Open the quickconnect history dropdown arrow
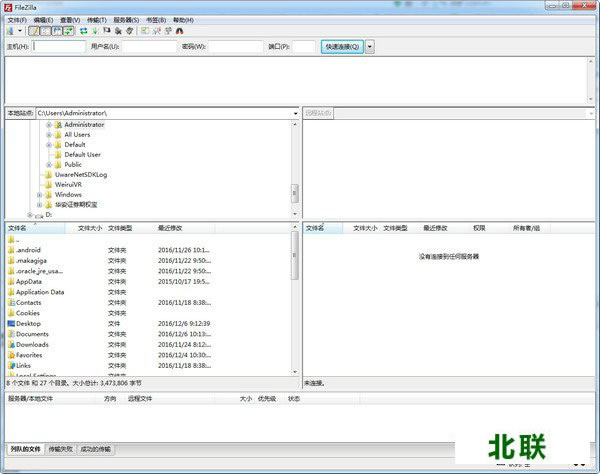 370,47
